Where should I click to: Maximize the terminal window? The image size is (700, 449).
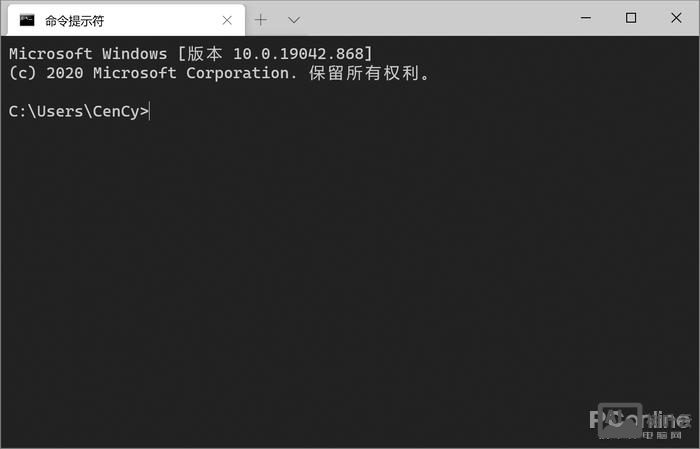[x=631, y=18]
